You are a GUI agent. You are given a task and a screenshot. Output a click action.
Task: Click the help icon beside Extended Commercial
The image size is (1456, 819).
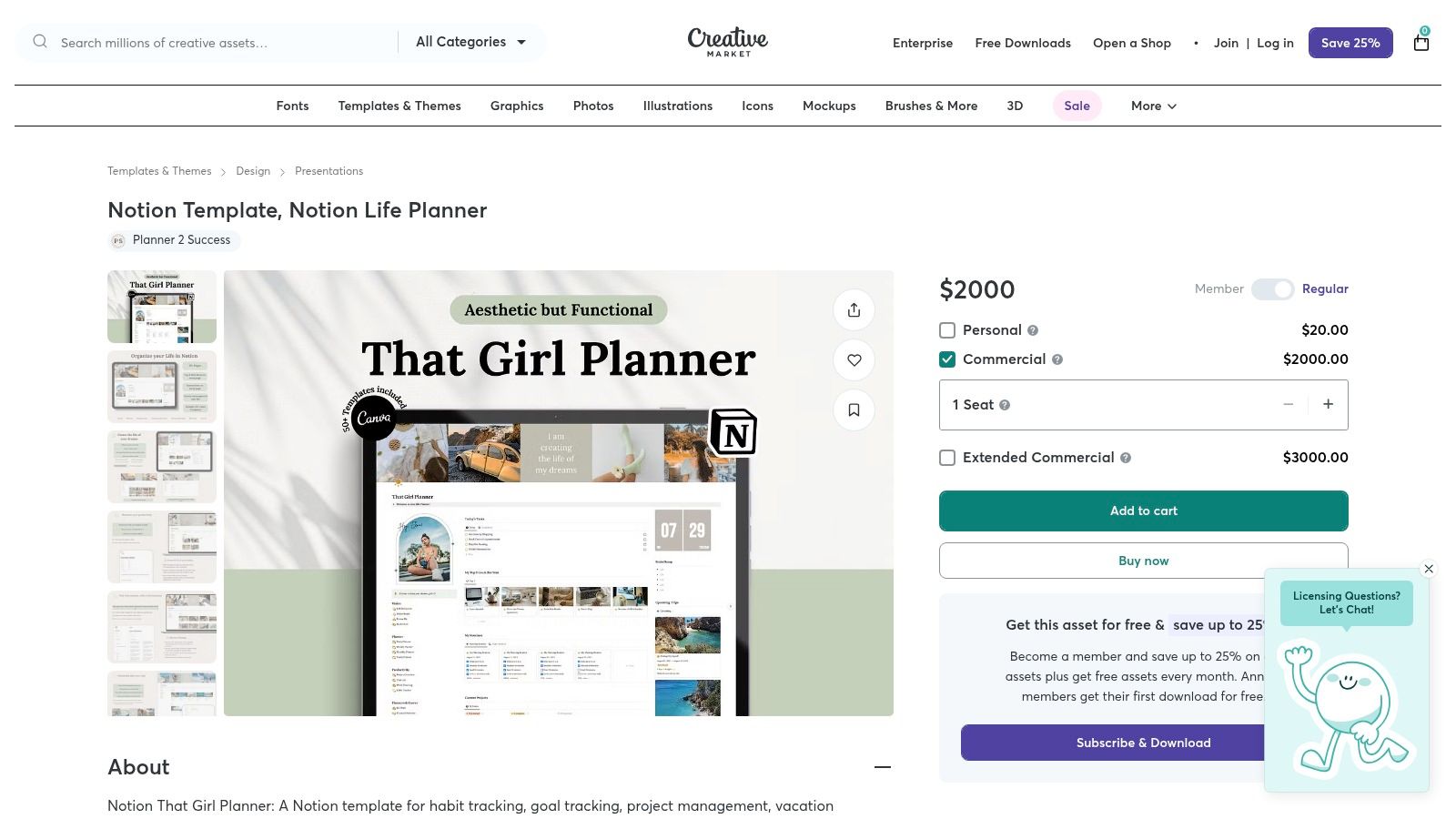[1126, 458]
